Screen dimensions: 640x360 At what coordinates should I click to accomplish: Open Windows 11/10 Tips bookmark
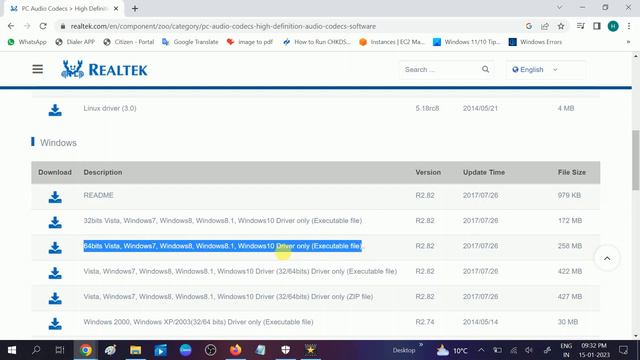coord(467,42)
